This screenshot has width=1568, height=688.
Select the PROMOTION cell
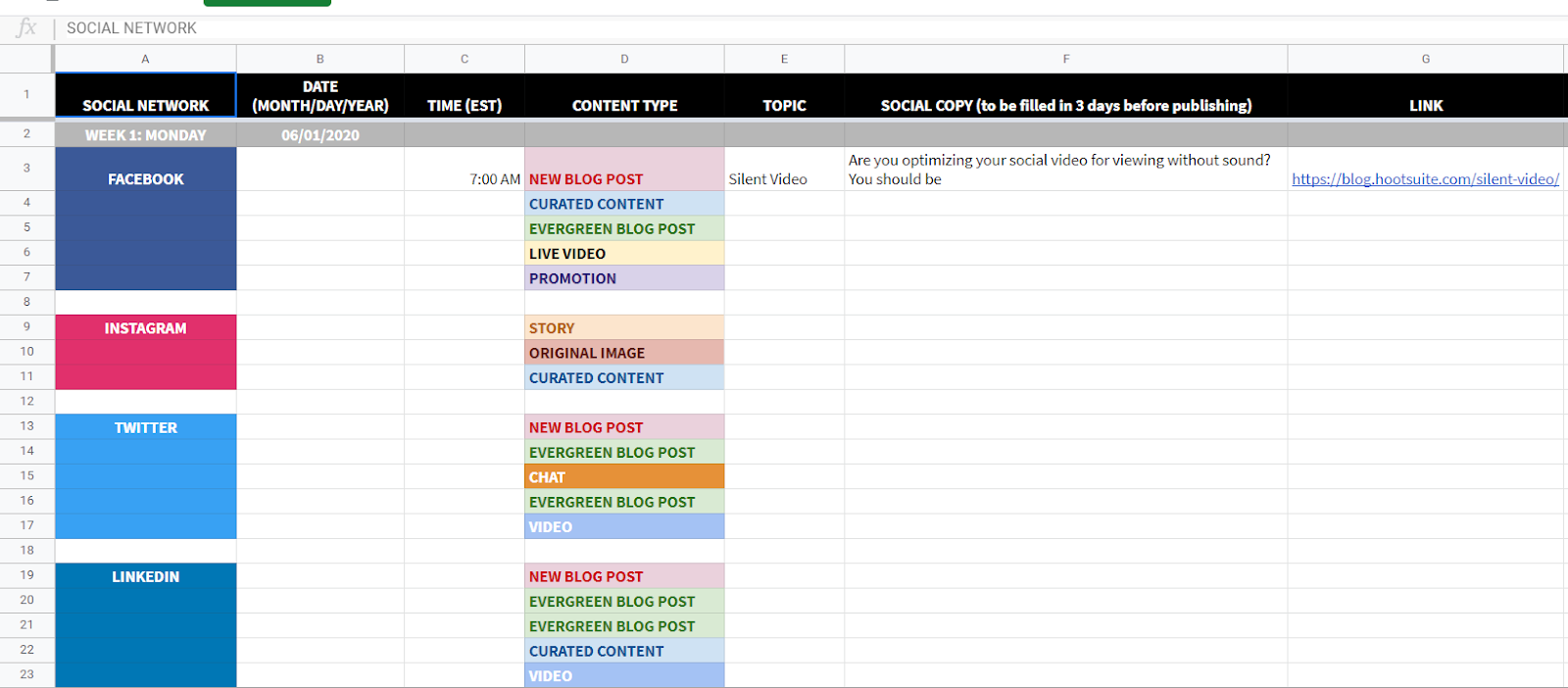pyautogui.click(x=624, y=277)
